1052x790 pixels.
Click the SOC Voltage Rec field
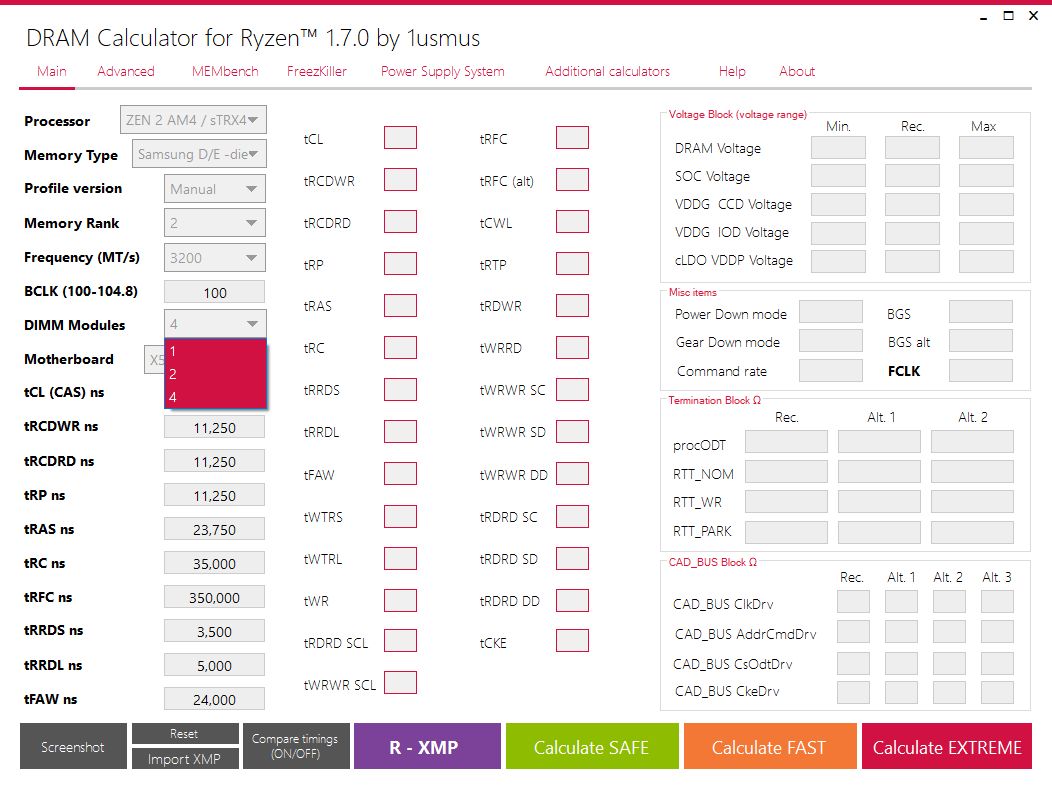coord(912,176)
